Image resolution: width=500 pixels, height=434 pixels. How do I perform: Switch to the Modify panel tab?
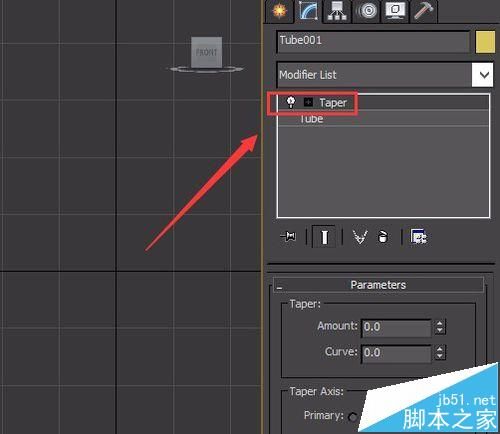[x=308, y=11]
